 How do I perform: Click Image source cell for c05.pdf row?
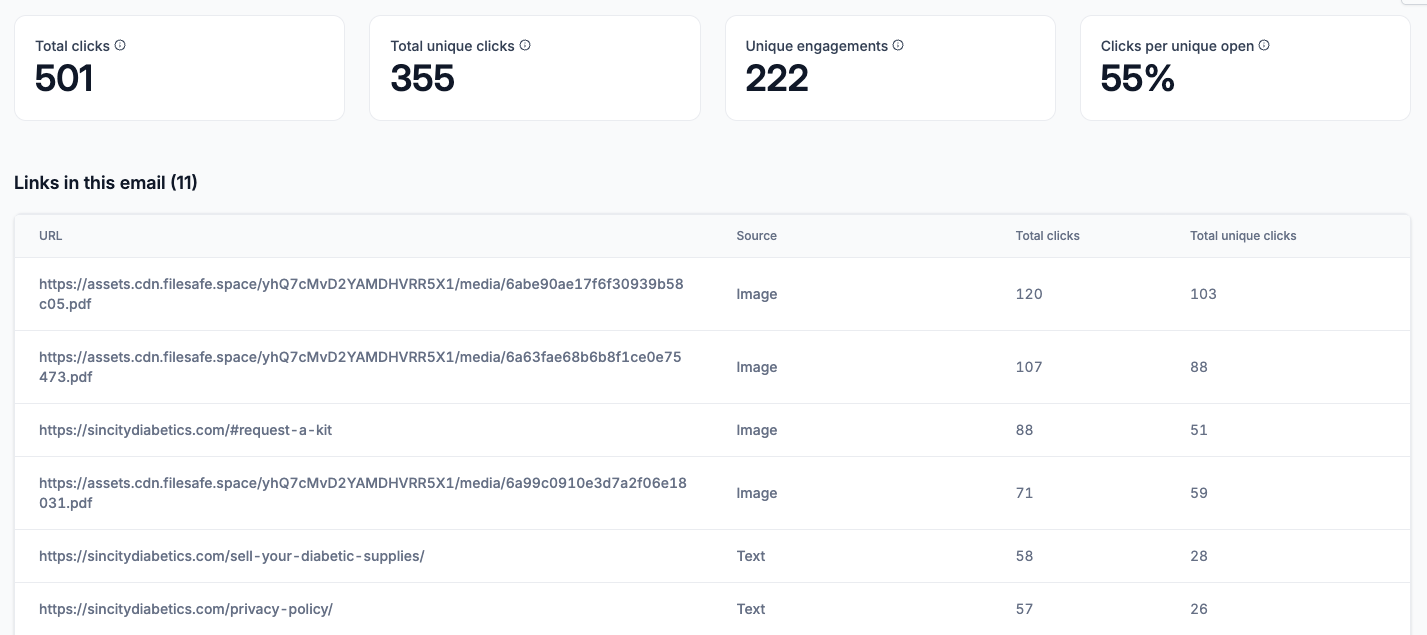[x=757, y=294]
